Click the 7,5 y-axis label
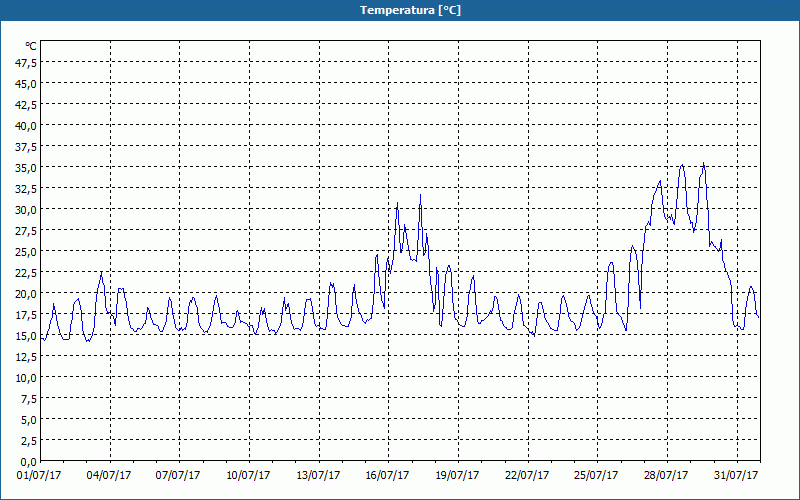800x500 pixels. [x=29, y=399]
